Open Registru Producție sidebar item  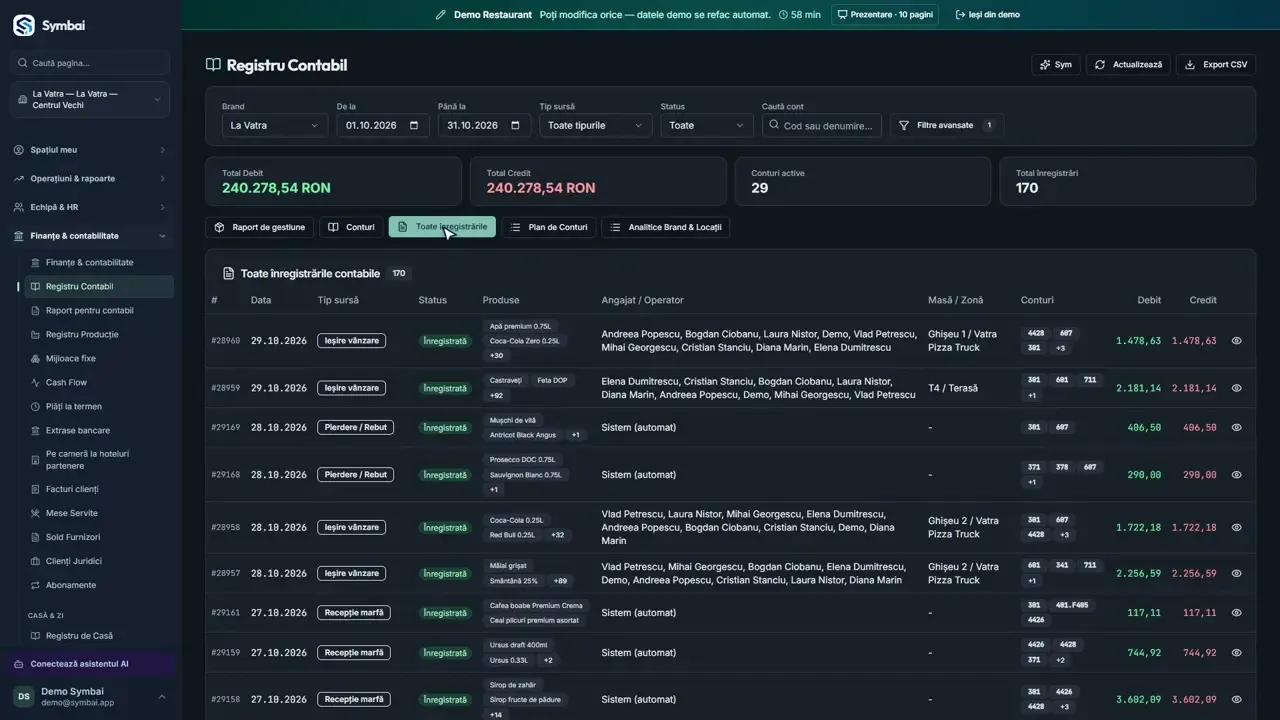click(99, 334)
